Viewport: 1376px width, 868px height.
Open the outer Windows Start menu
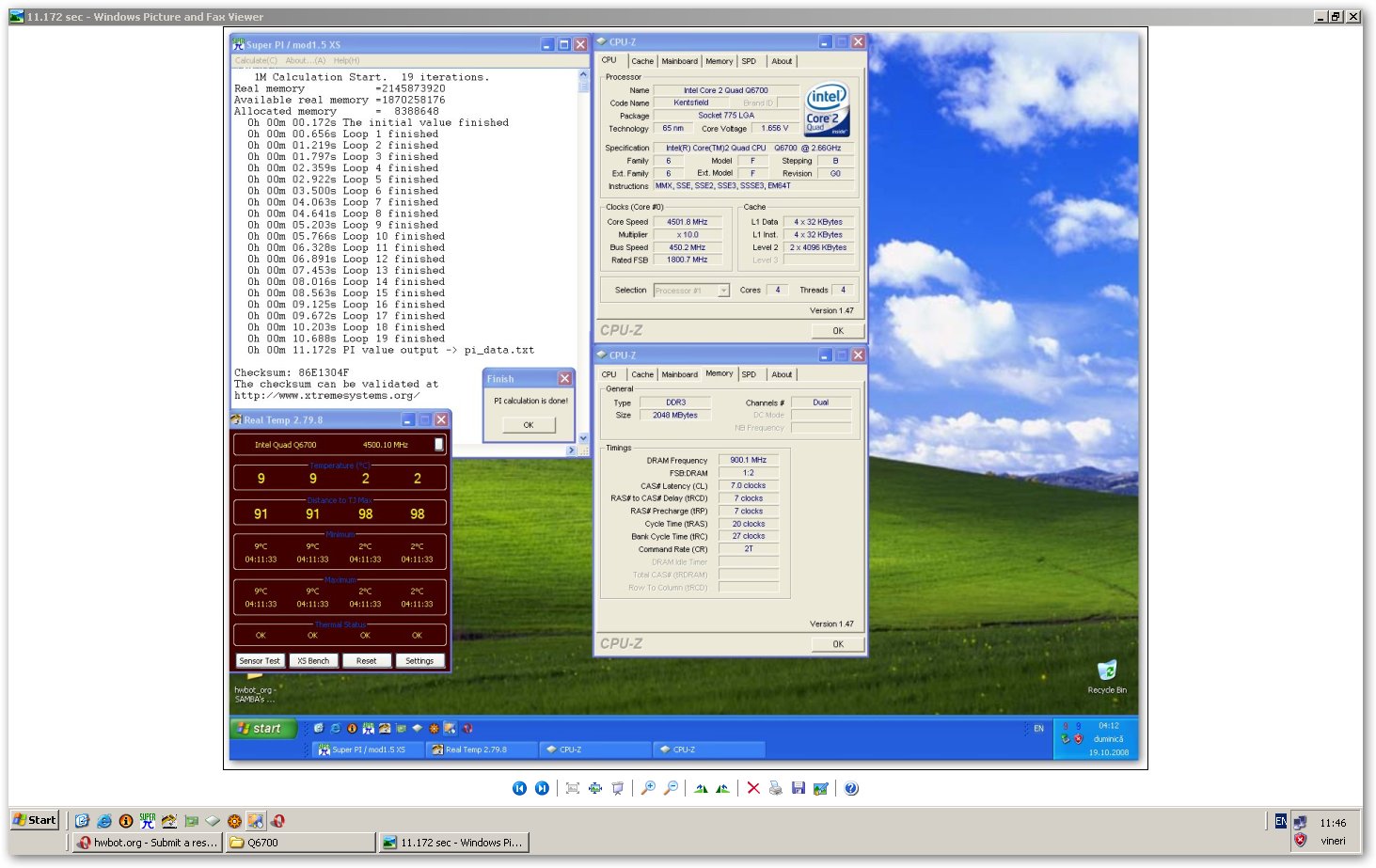tap(35, 820)
